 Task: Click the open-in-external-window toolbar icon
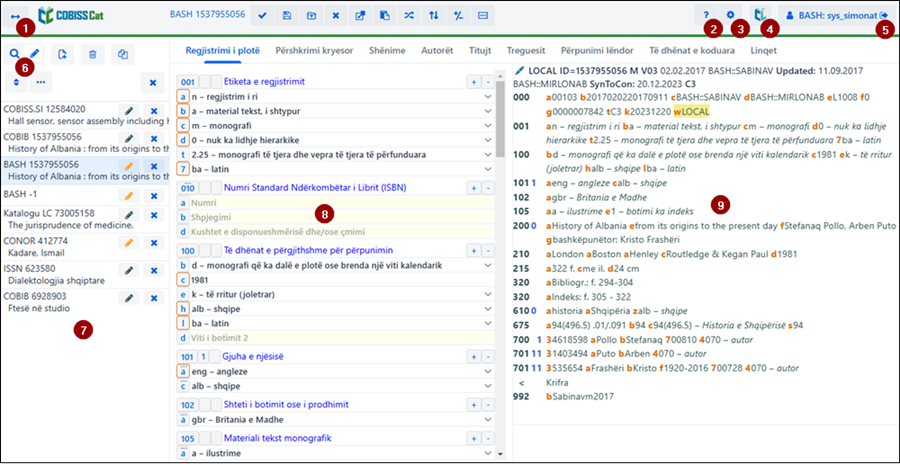[360, 16]
